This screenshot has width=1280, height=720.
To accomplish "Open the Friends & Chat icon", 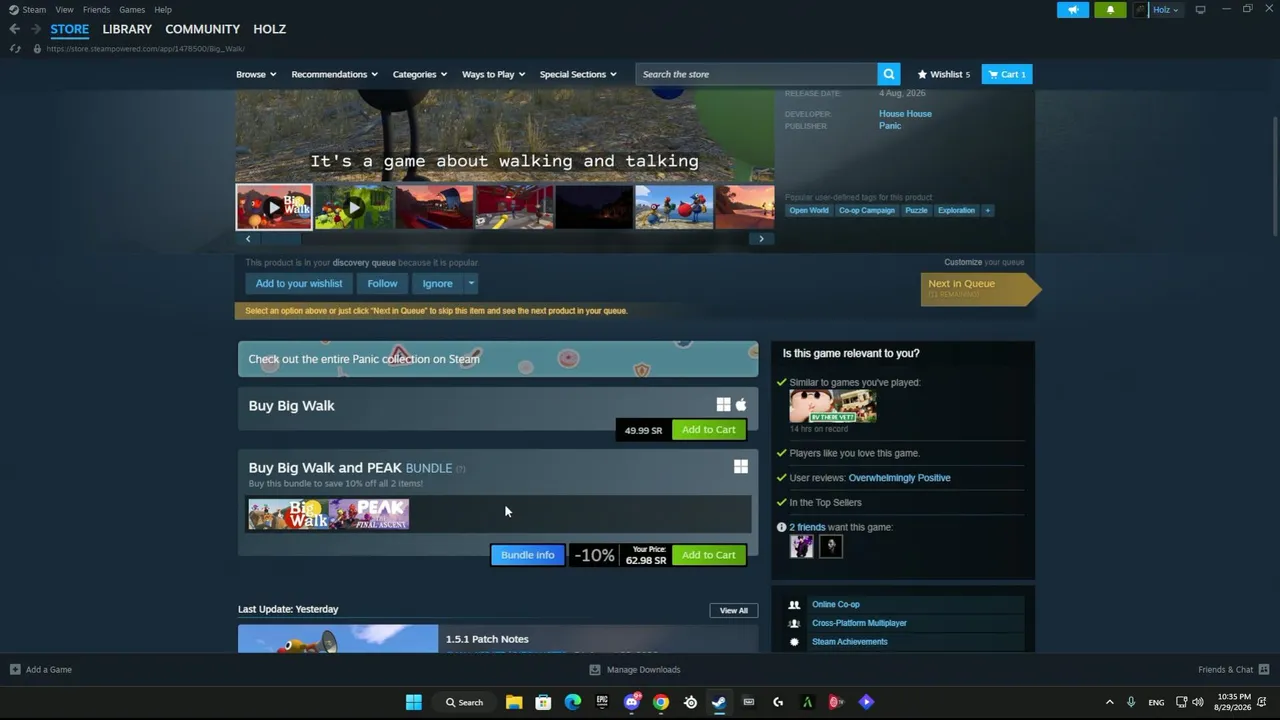I will click(x=1264, y=669).
